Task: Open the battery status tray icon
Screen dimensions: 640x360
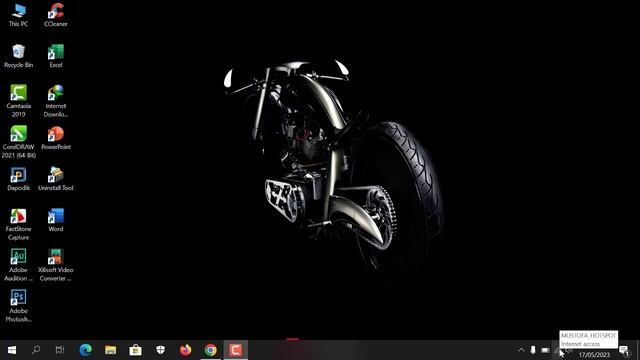Action: click(545, 350)
